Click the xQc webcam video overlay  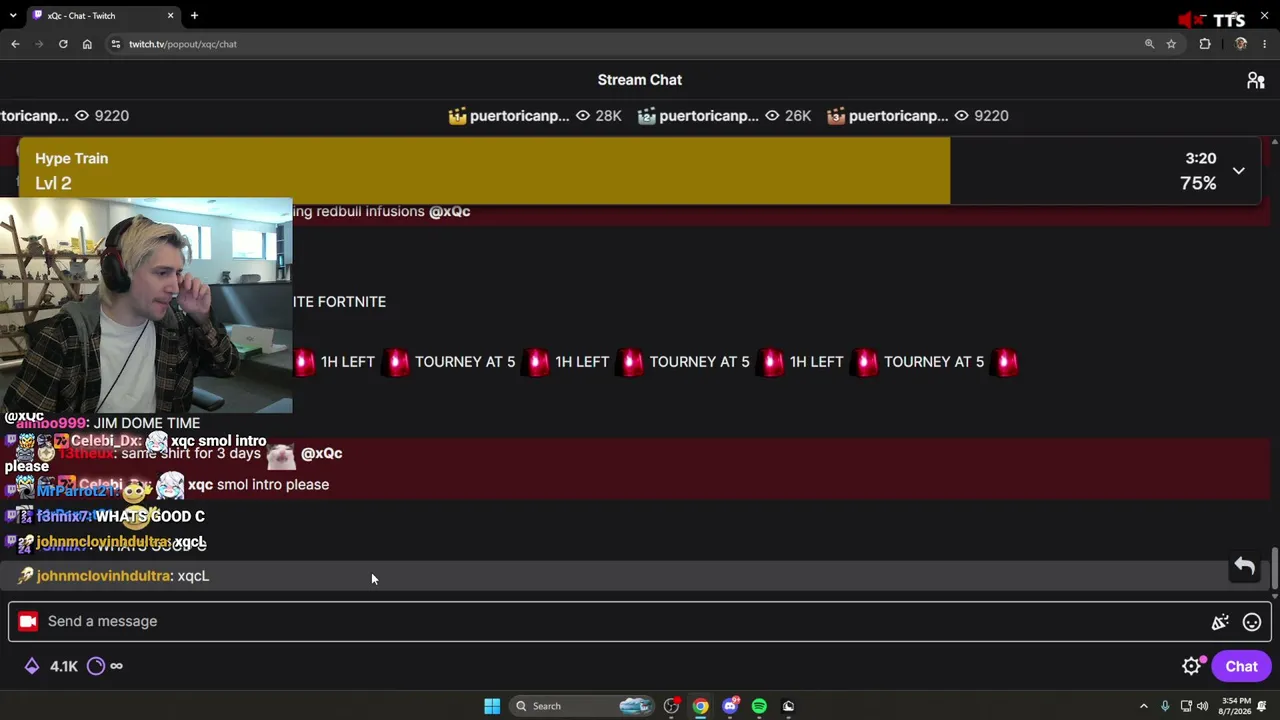146,306
